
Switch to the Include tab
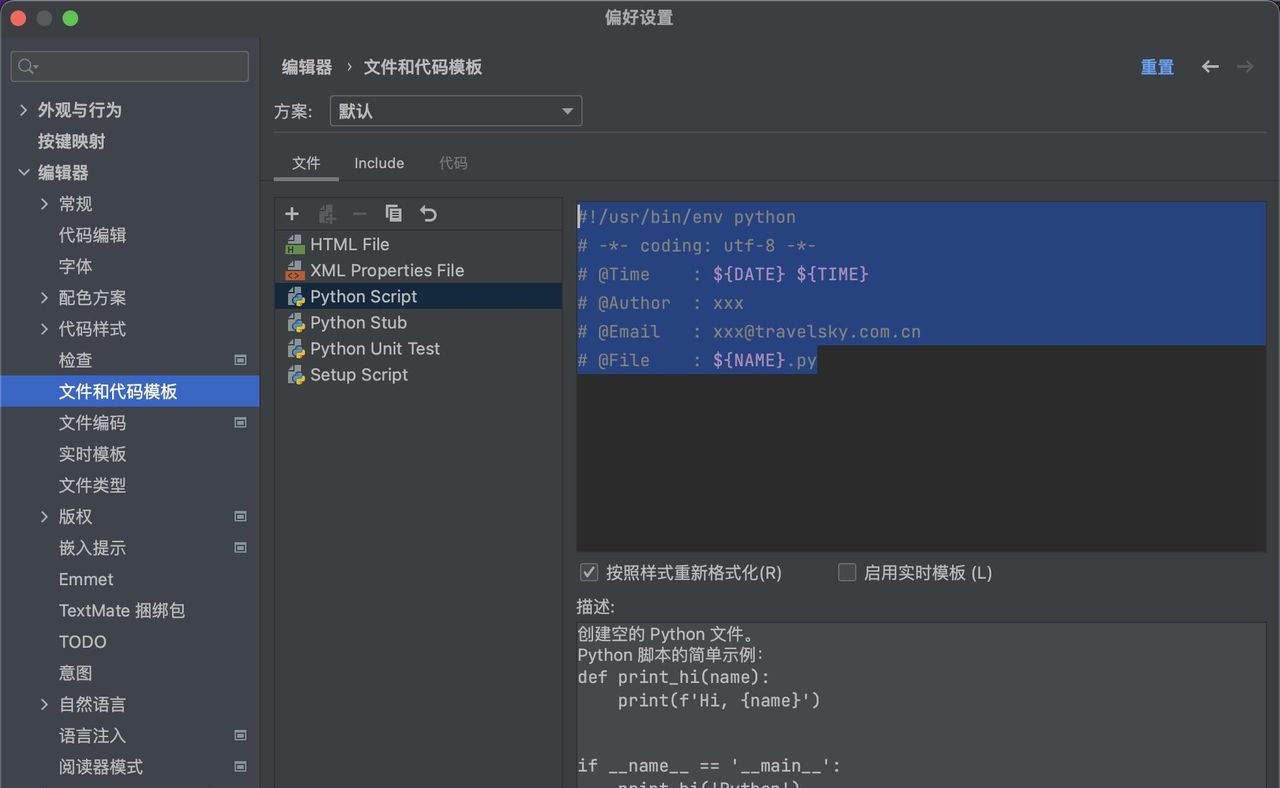click(x=379, y=162)
